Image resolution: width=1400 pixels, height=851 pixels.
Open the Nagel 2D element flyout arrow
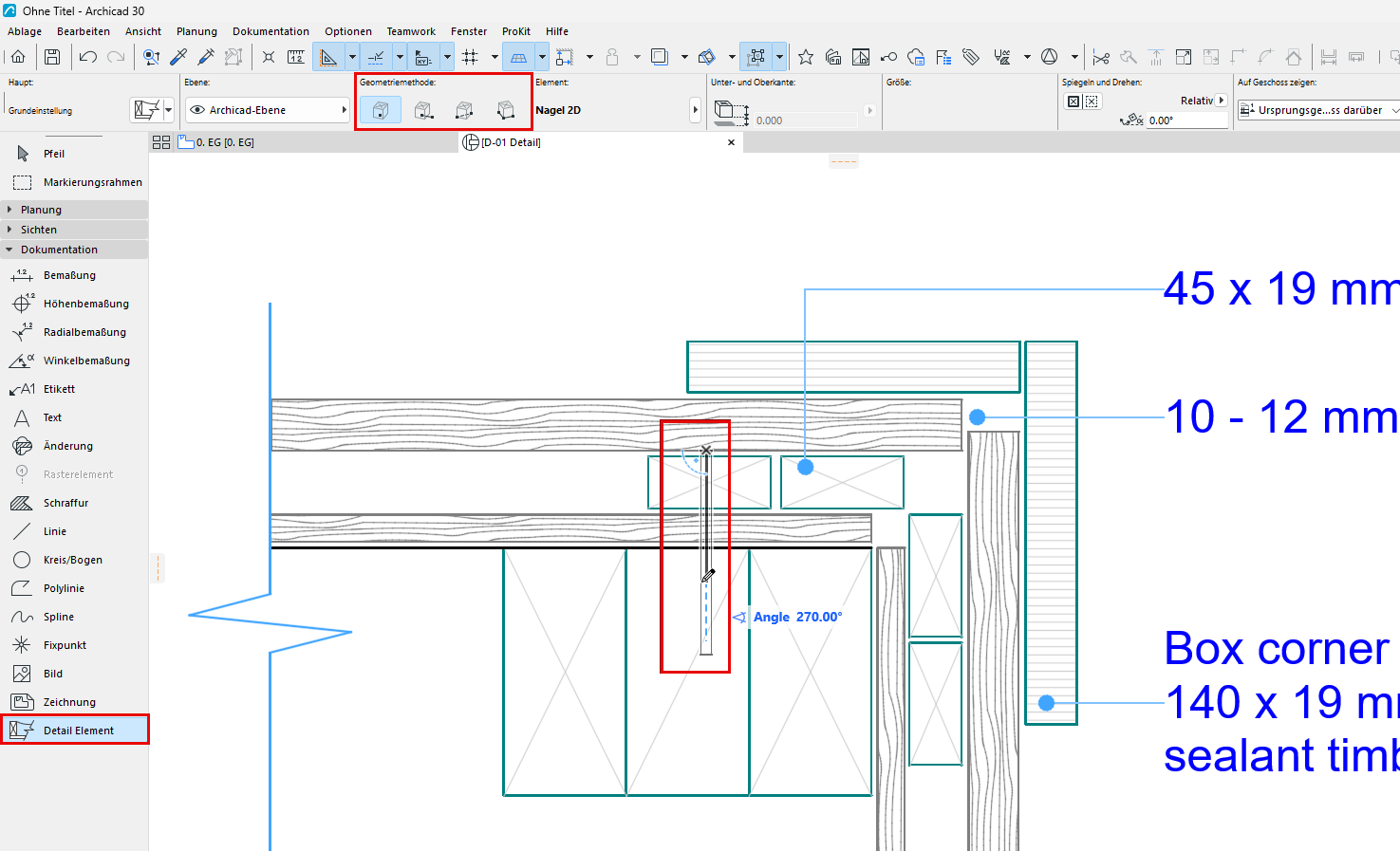click(695, 110)
